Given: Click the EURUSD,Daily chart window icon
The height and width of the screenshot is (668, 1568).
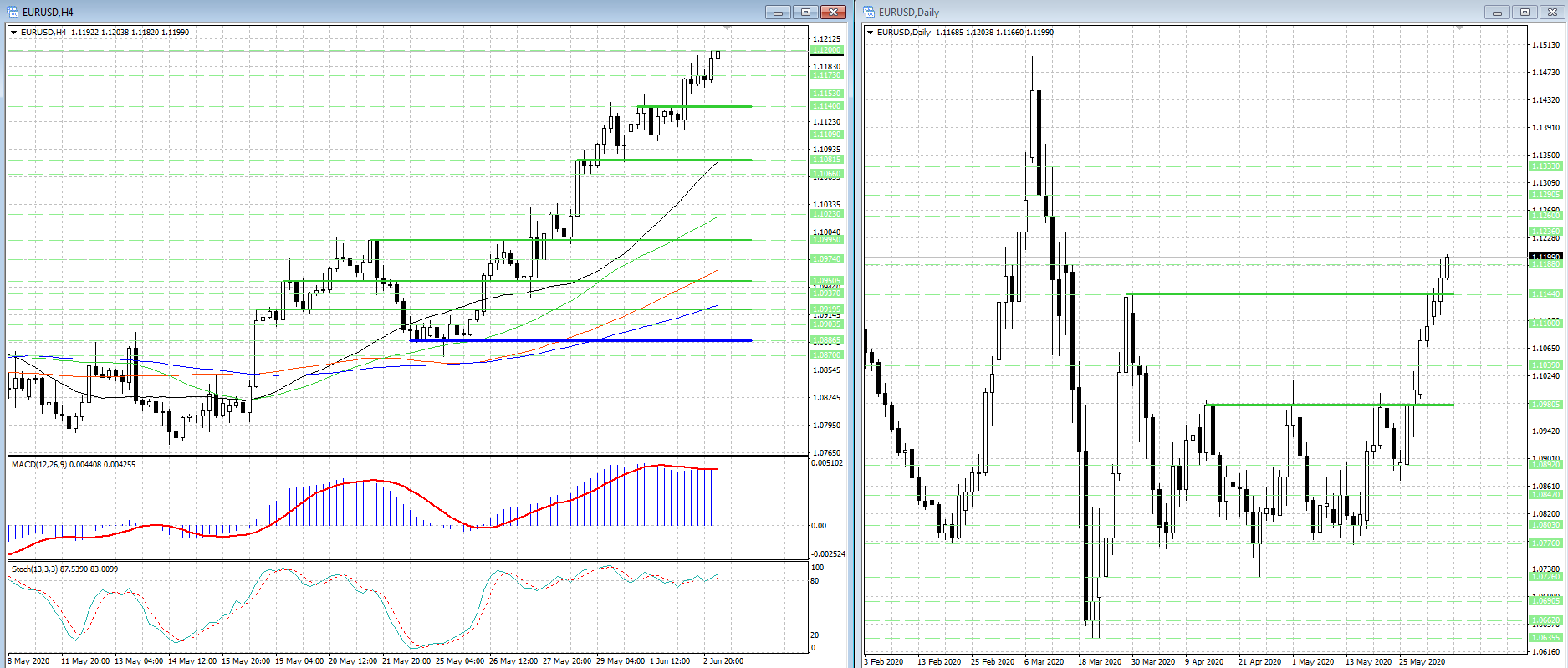Looking at the screenshot, I should (869, 12).
